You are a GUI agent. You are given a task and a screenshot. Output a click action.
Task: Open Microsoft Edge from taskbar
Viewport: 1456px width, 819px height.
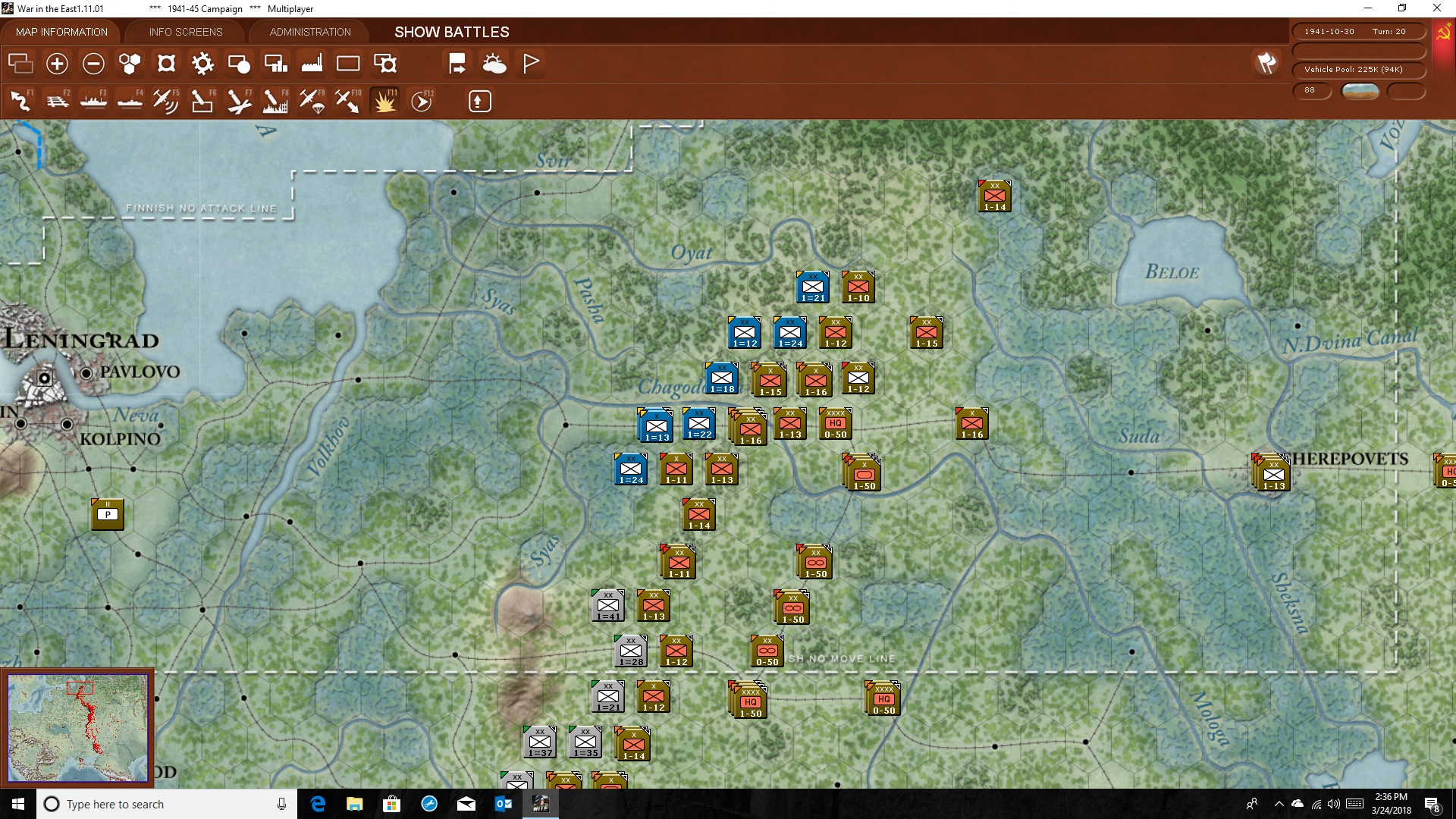coord(318,804)
